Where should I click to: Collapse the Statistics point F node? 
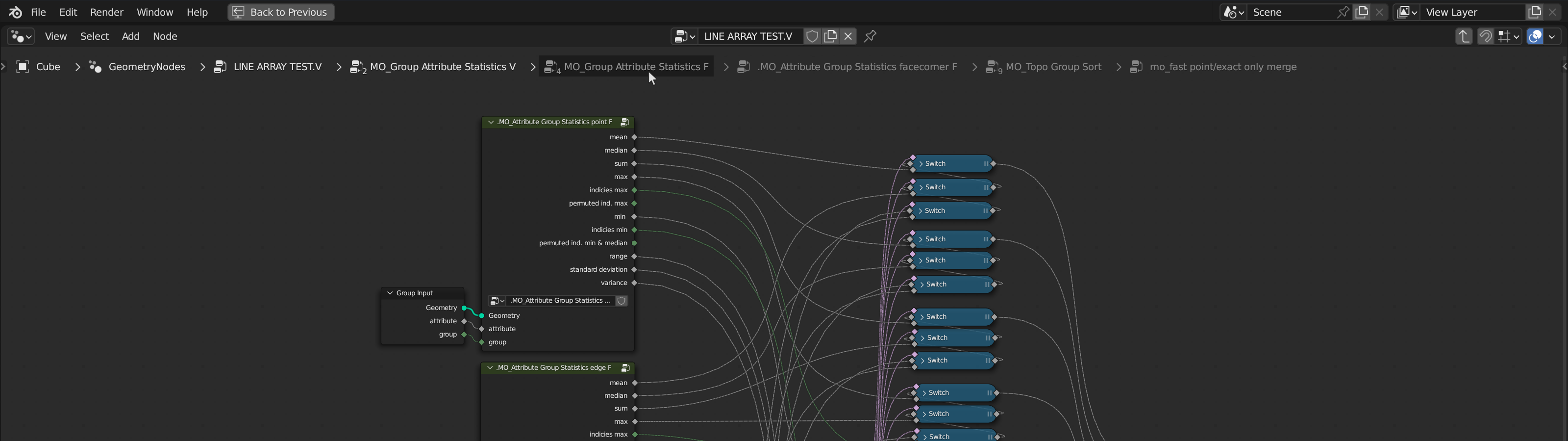[491, 123]
